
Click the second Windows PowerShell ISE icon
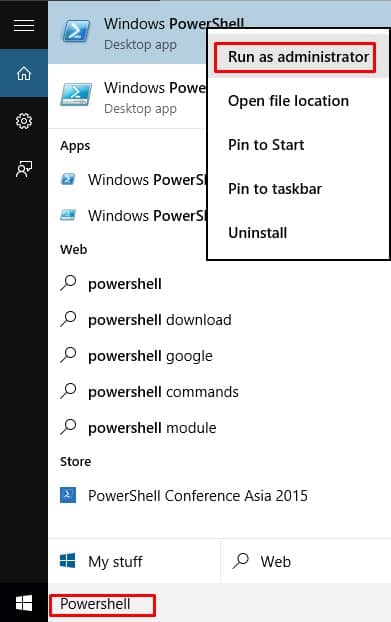[x=76, y=96]
